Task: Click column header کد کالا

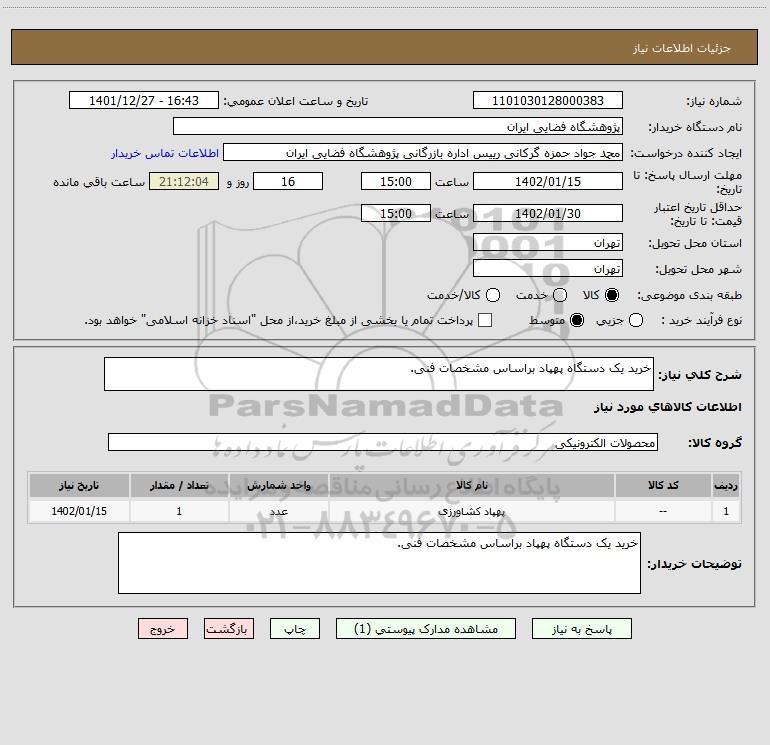Action: click(x=663, y=485)
